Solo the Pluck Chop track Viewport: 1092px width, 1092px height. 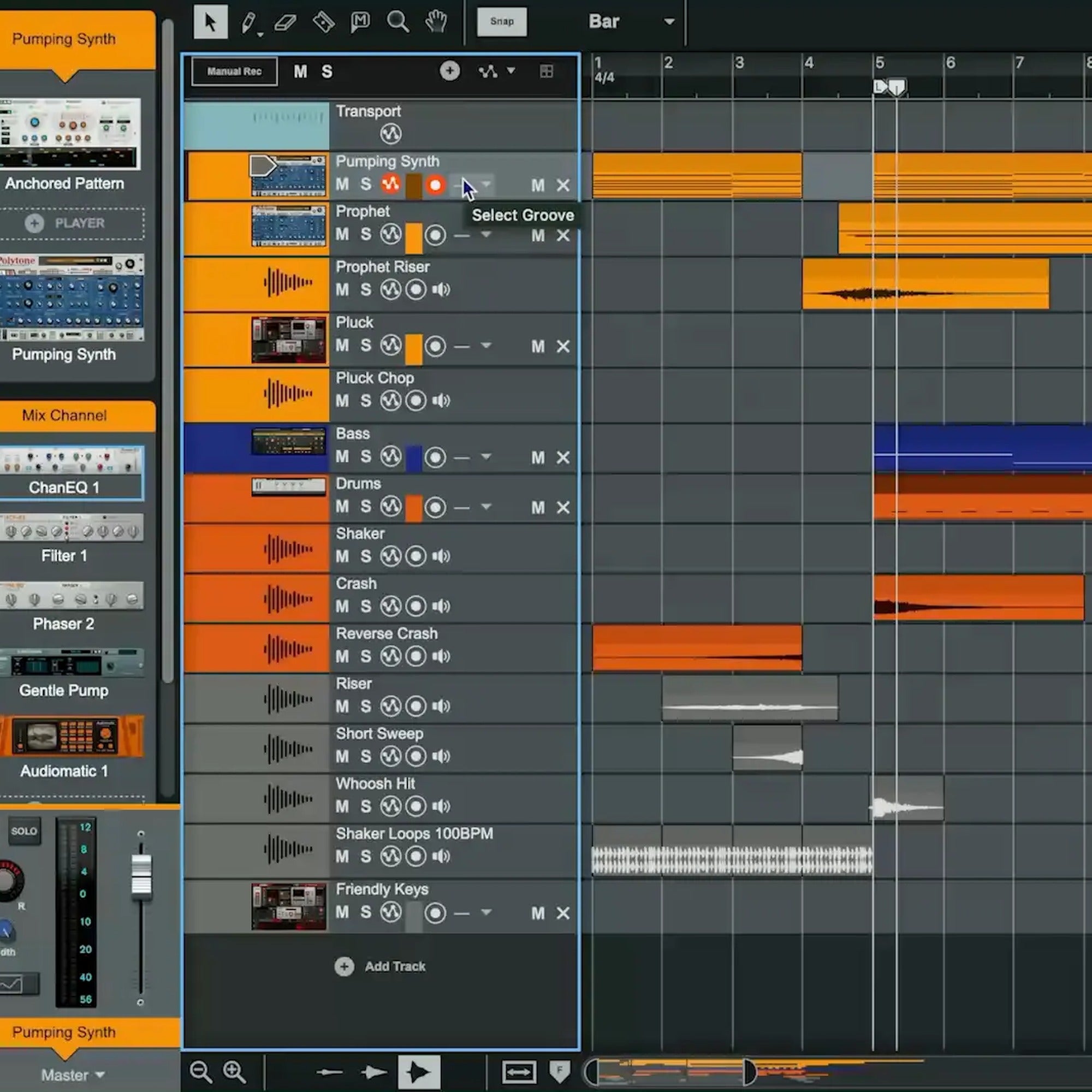point(366,401)
